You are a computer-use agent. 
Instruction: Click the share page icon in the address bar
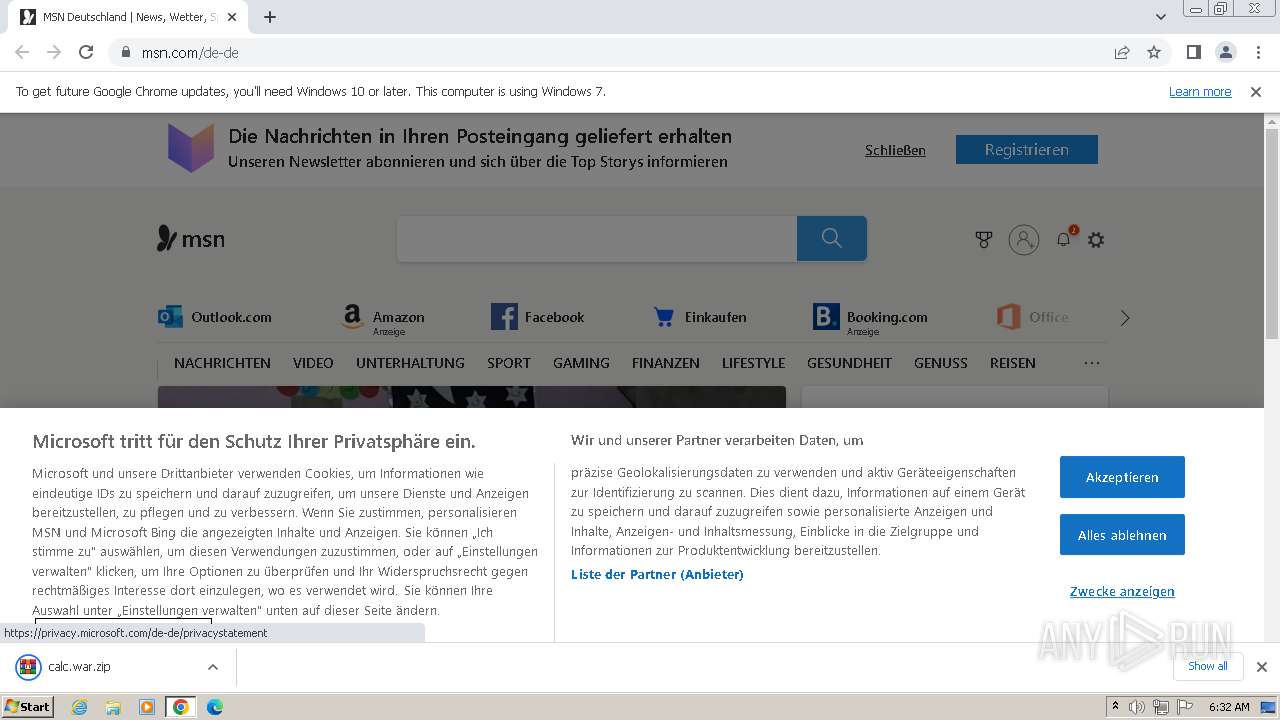click(x=1122, y=52)
